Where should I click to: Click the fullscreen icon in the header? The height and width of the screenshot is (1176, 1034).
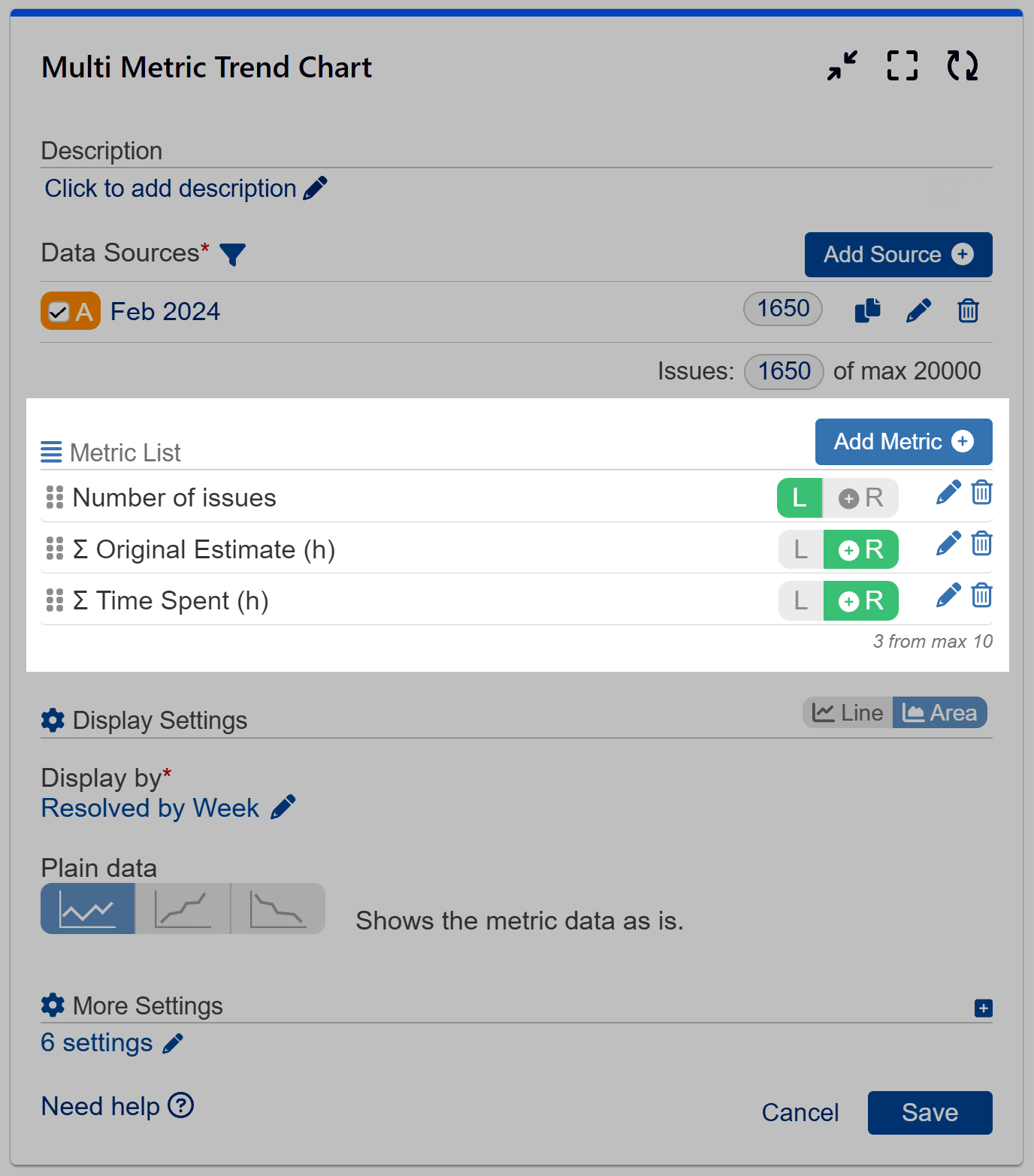902,66
